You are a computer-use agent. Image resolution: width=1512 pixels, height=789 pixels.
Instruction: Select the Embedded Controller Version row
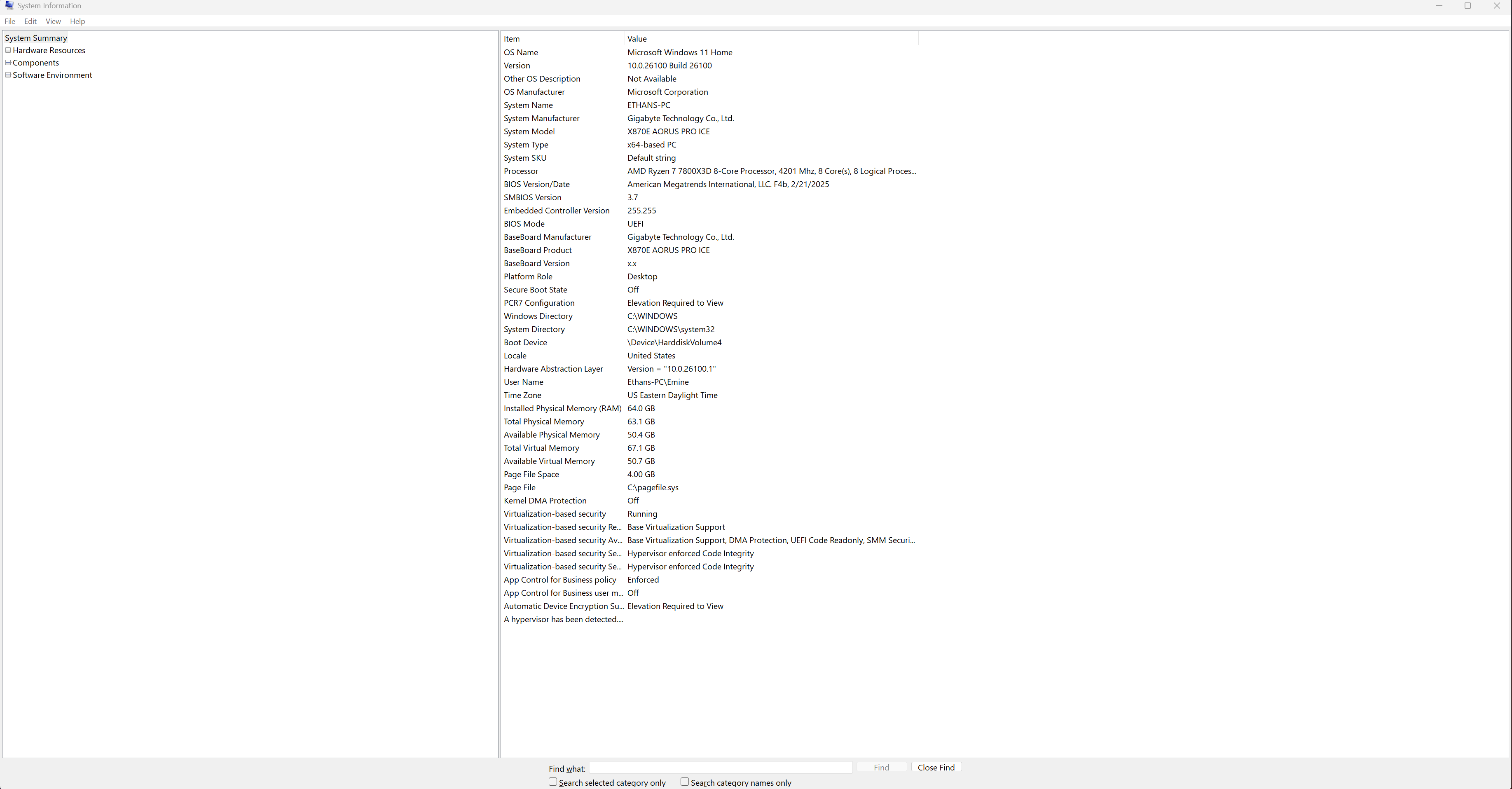(709, 211)
